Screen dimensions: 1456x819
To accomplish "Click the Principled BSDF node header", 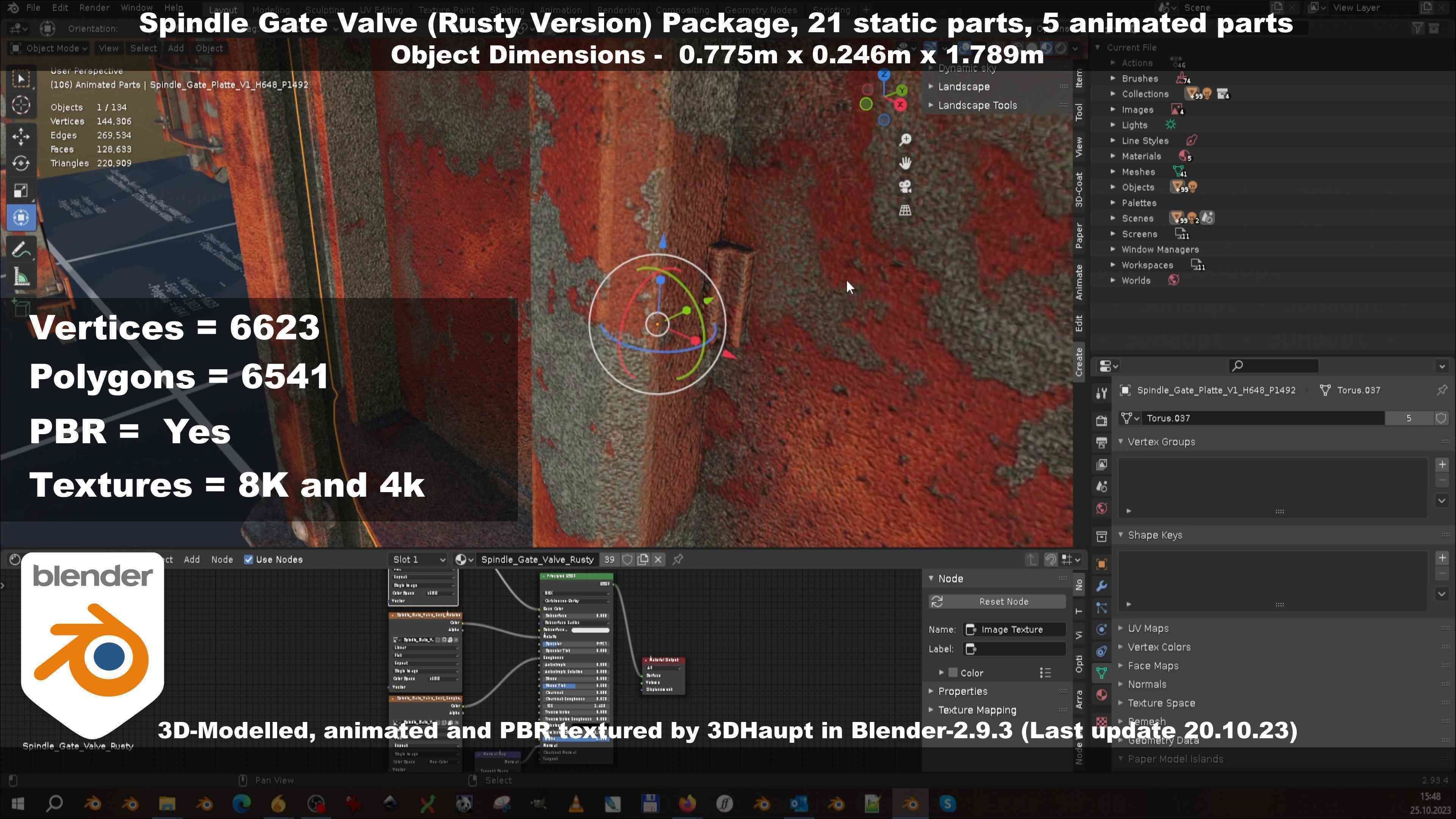I will point(576,576).
